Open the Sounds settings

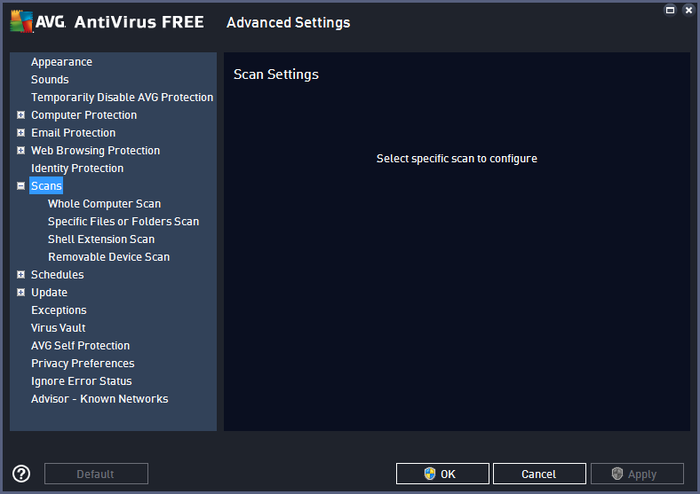point(50,79)
